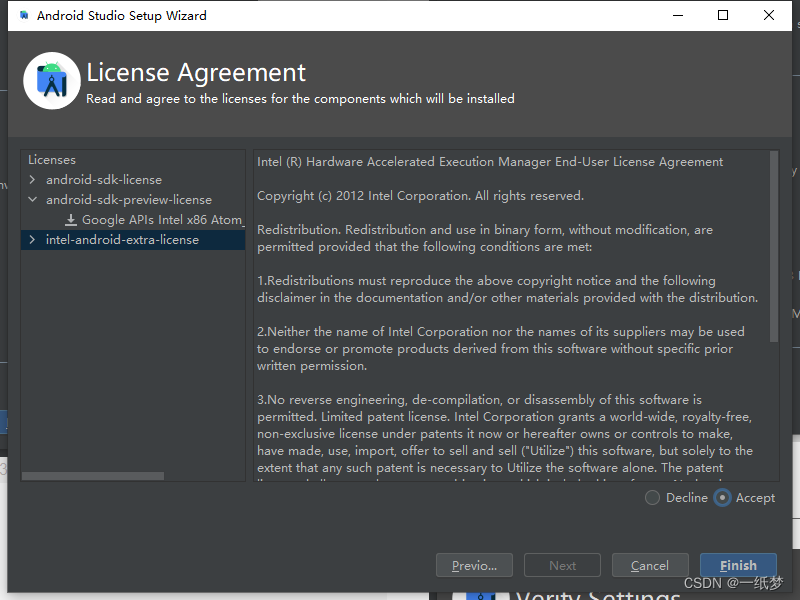The width and height of the screenshot is (800, 600).
Task: Select the Accept radio button
Action: point(722,497)
